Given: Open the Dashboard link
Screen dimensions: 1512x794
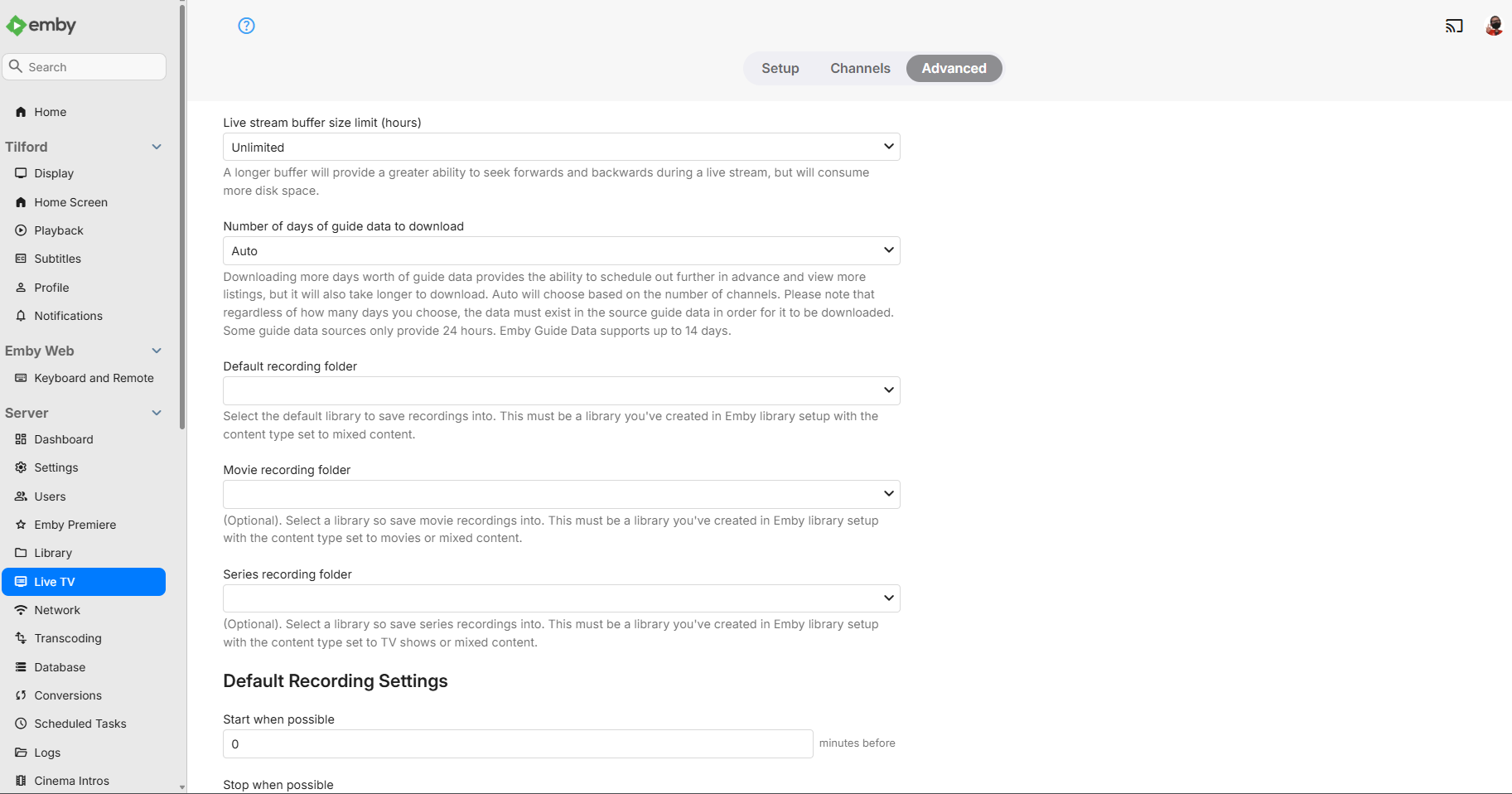Looking at the screenshot, I should (64, 439).
